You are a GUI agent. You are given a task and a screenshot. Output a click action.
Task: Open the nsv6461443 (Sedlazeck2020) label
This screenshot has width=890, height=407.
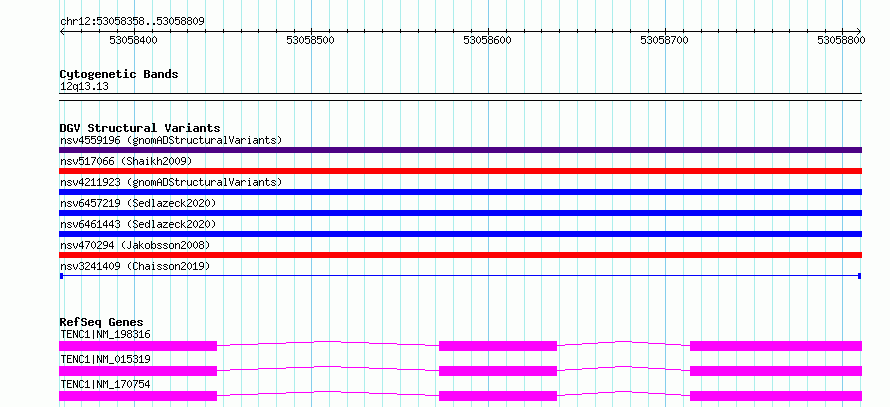[x=138, y=224]
